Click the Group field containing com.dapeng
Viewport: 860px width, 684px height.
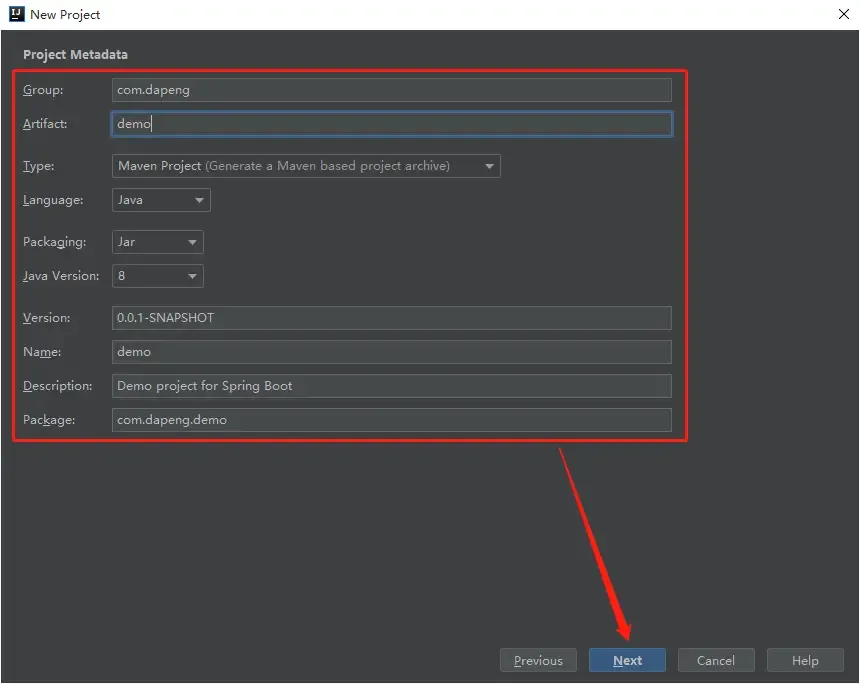tap(391, 90)
